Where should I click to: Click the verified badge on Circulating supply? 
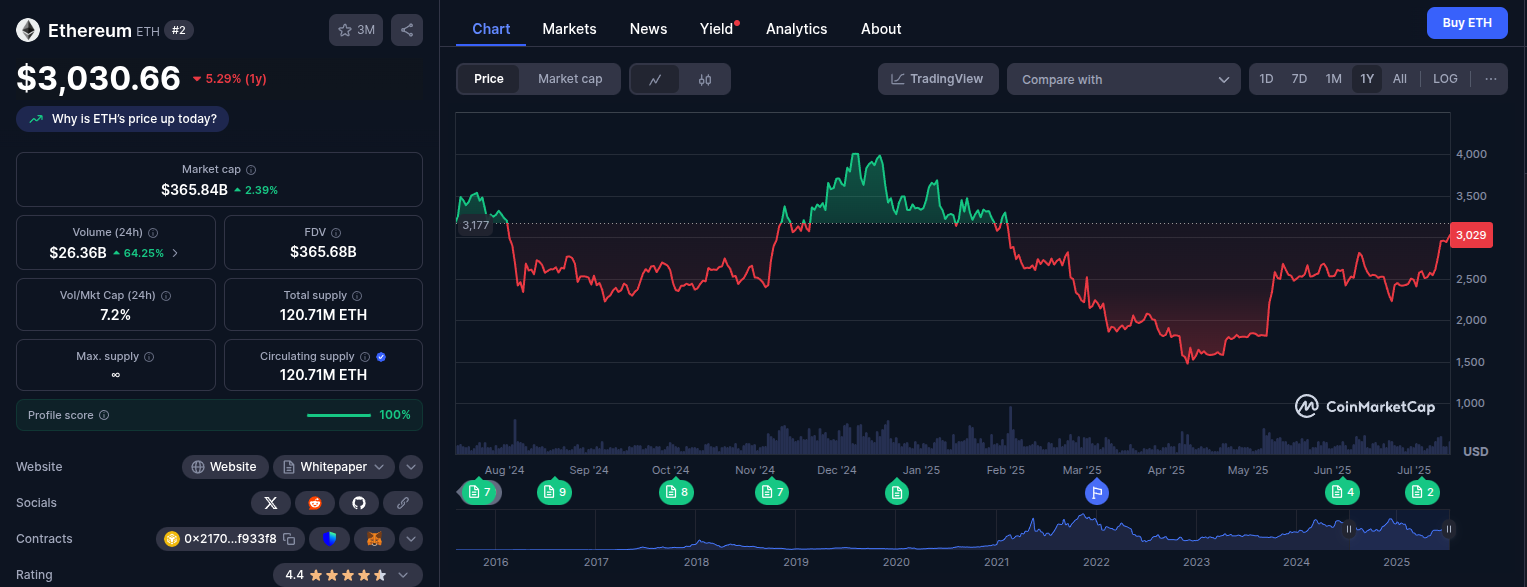point(382,357)
